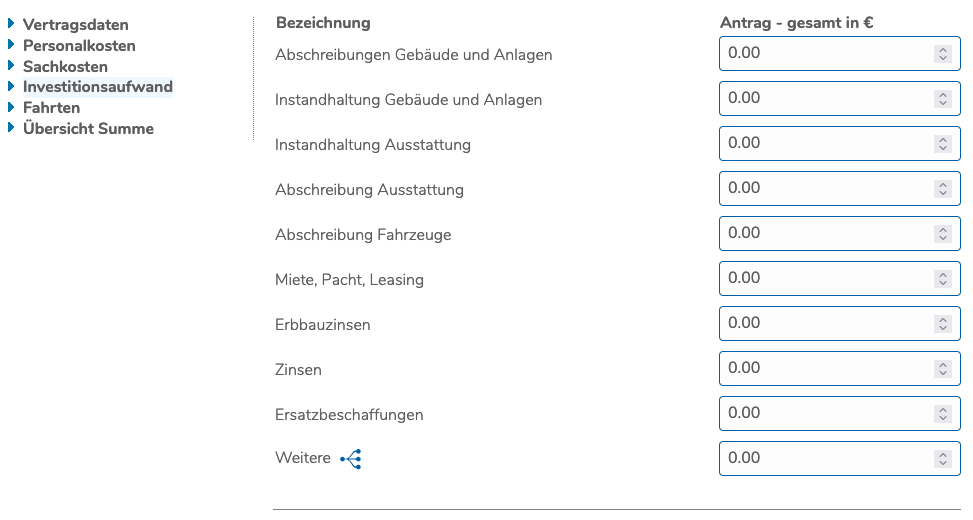Step the Ersatzbeschaffungen value spinner
The width and height of the screenshot is (973, 520).
pos(942,414)
